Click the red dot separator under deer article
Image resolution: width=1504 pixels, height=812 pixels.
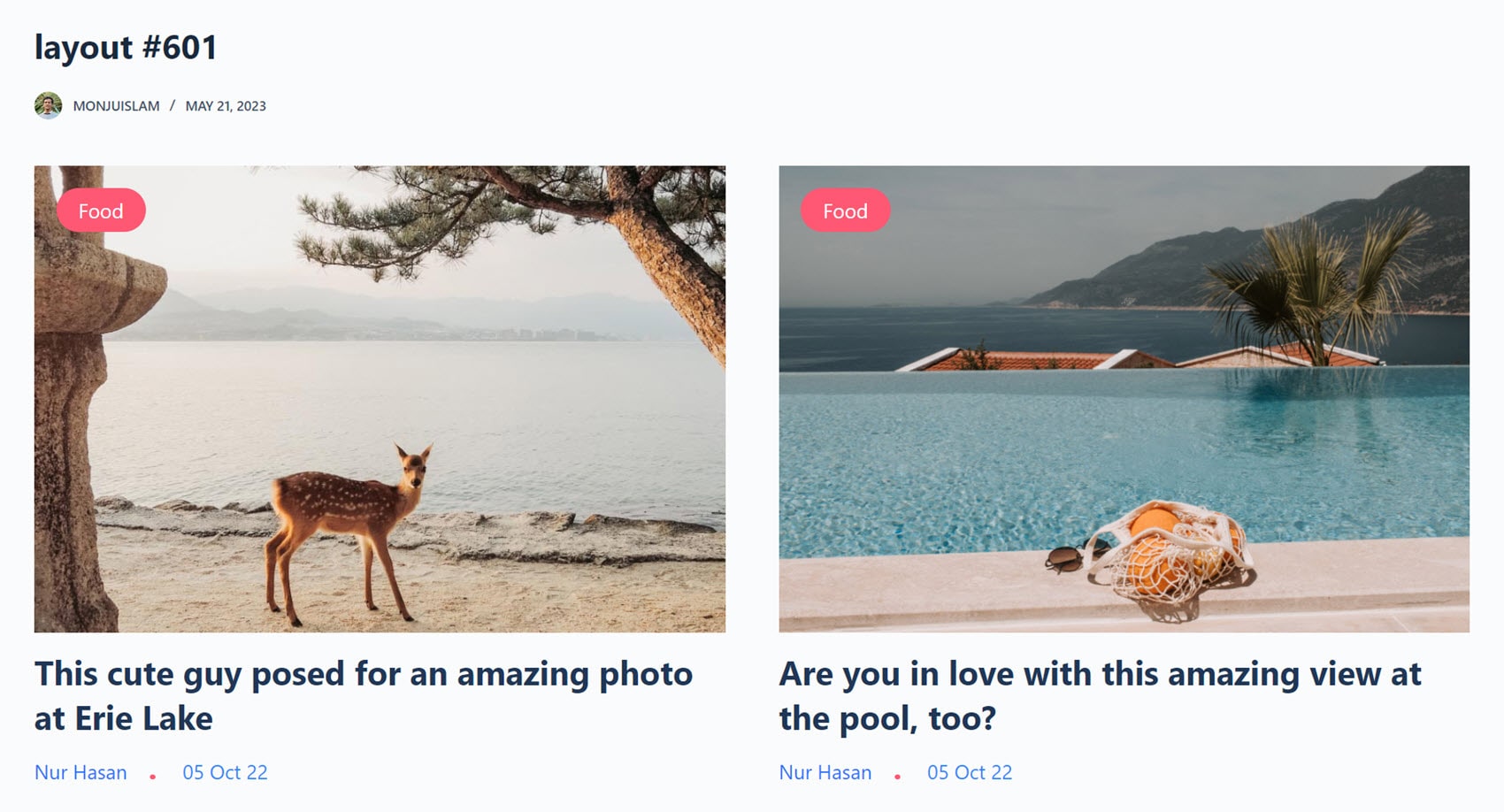[x=153, y=777]
